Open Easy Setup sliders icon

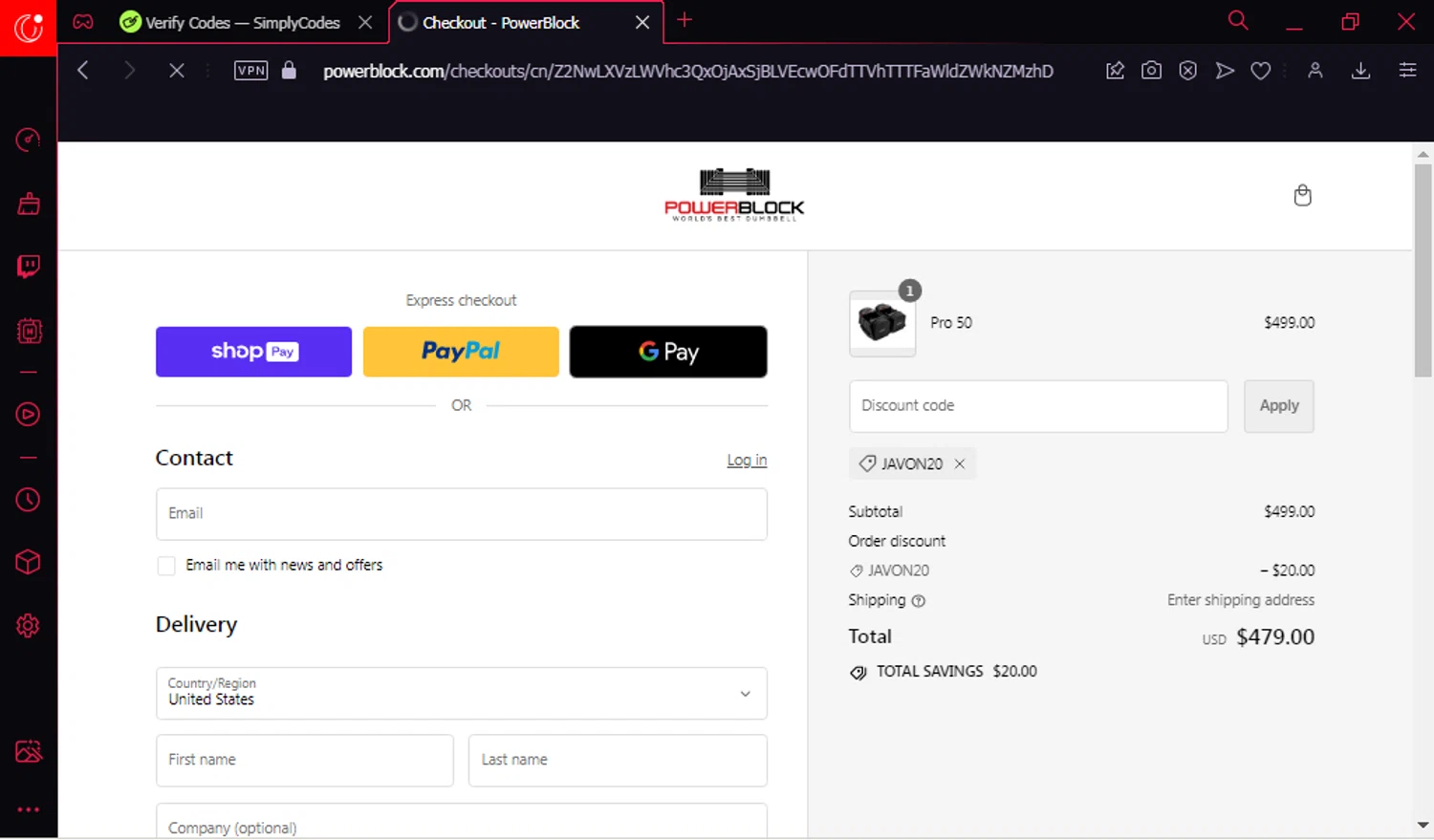pyautogui.click(x=1407, y=70)
